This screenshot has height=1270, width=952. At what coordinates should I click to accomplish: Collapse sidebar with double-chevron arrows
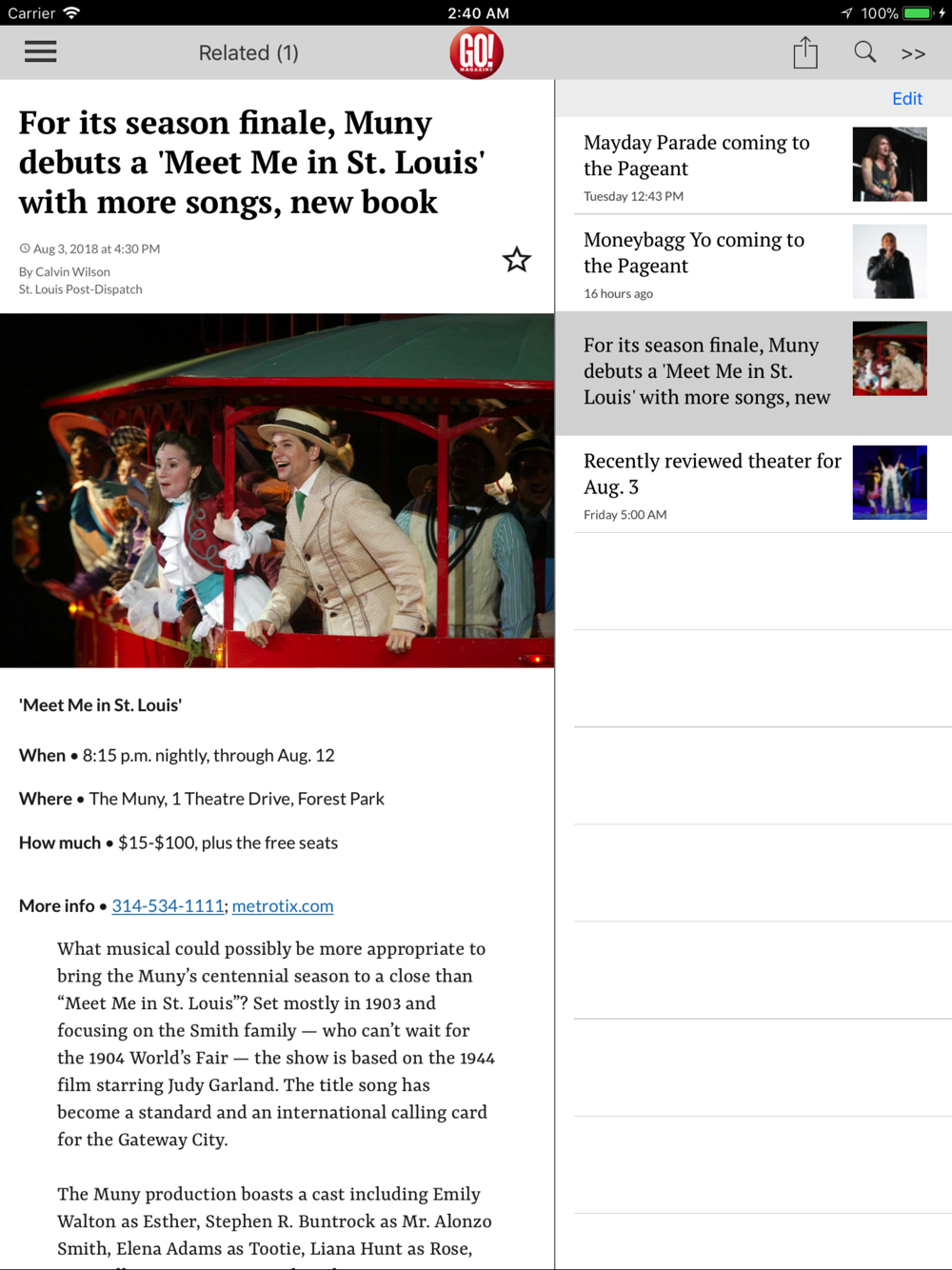pos(913,54)
